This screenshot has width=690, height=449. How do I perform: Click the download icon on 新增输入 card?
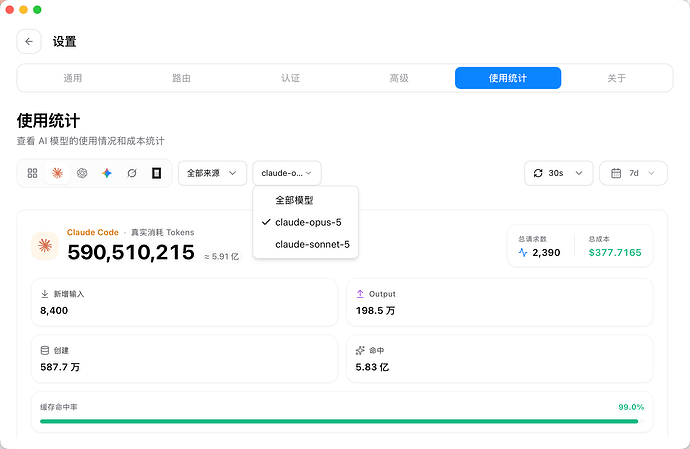[x=44, y=294]
